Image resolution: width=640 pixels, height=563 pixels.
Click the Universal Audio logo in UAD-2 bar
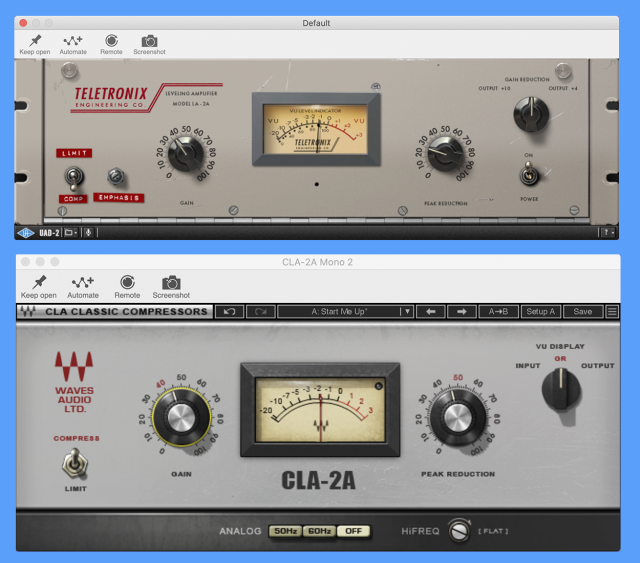[x=26, y=233]
